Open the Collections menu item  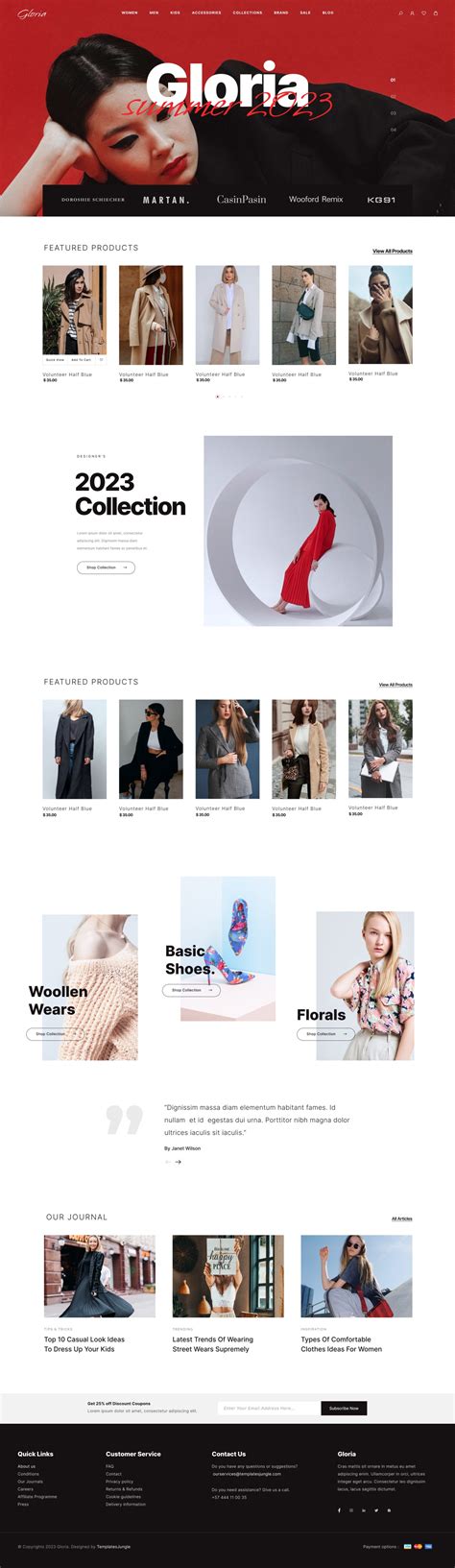(x=248, y=13)
